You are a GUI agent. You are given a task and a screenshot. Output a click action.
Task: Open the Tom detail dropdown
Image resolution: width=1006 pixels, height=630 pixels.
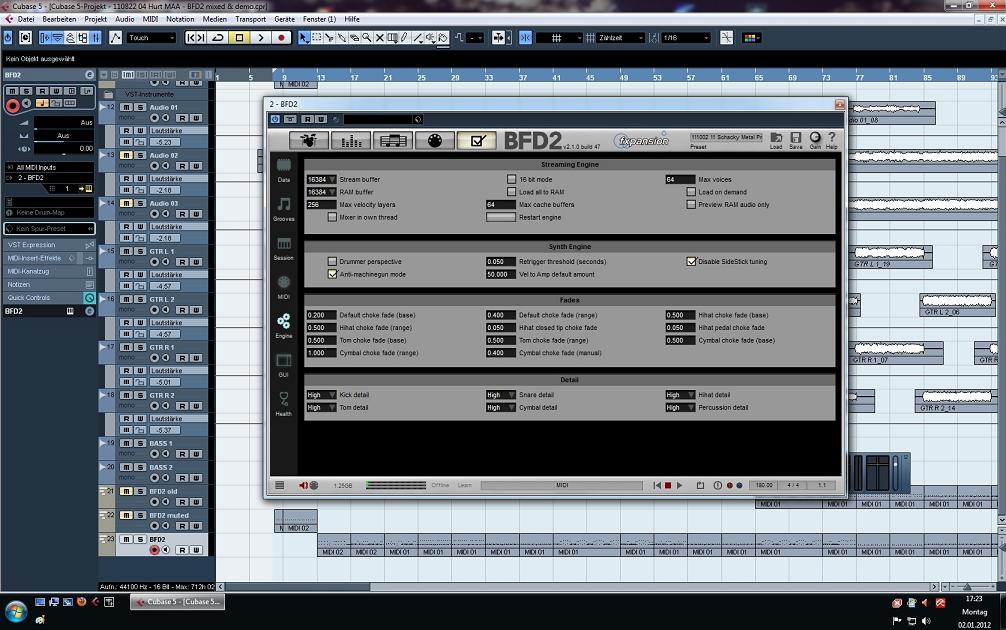[321, 407]
